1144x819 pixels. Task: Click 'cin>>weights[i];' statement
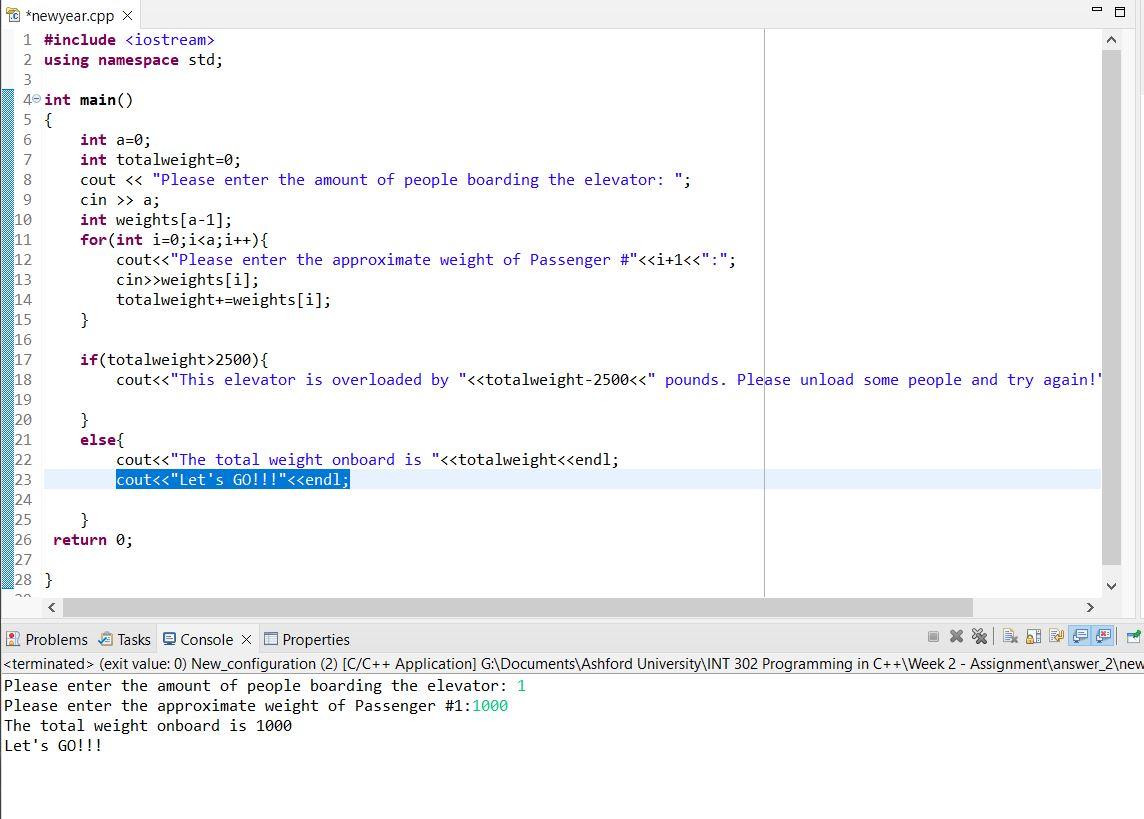[x=188, y=280]
